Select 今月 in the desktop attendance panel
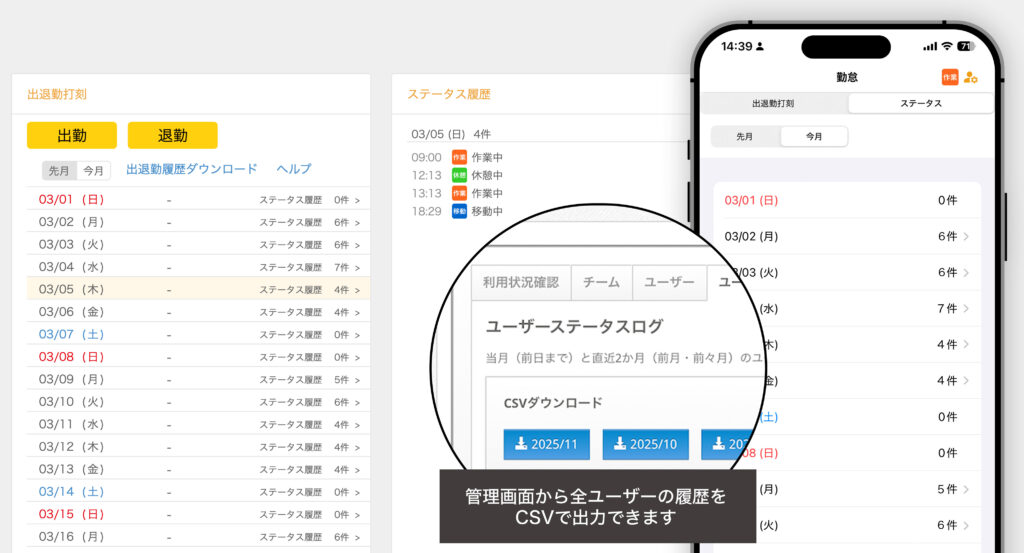1024x553 pixels. click(93, 171)
